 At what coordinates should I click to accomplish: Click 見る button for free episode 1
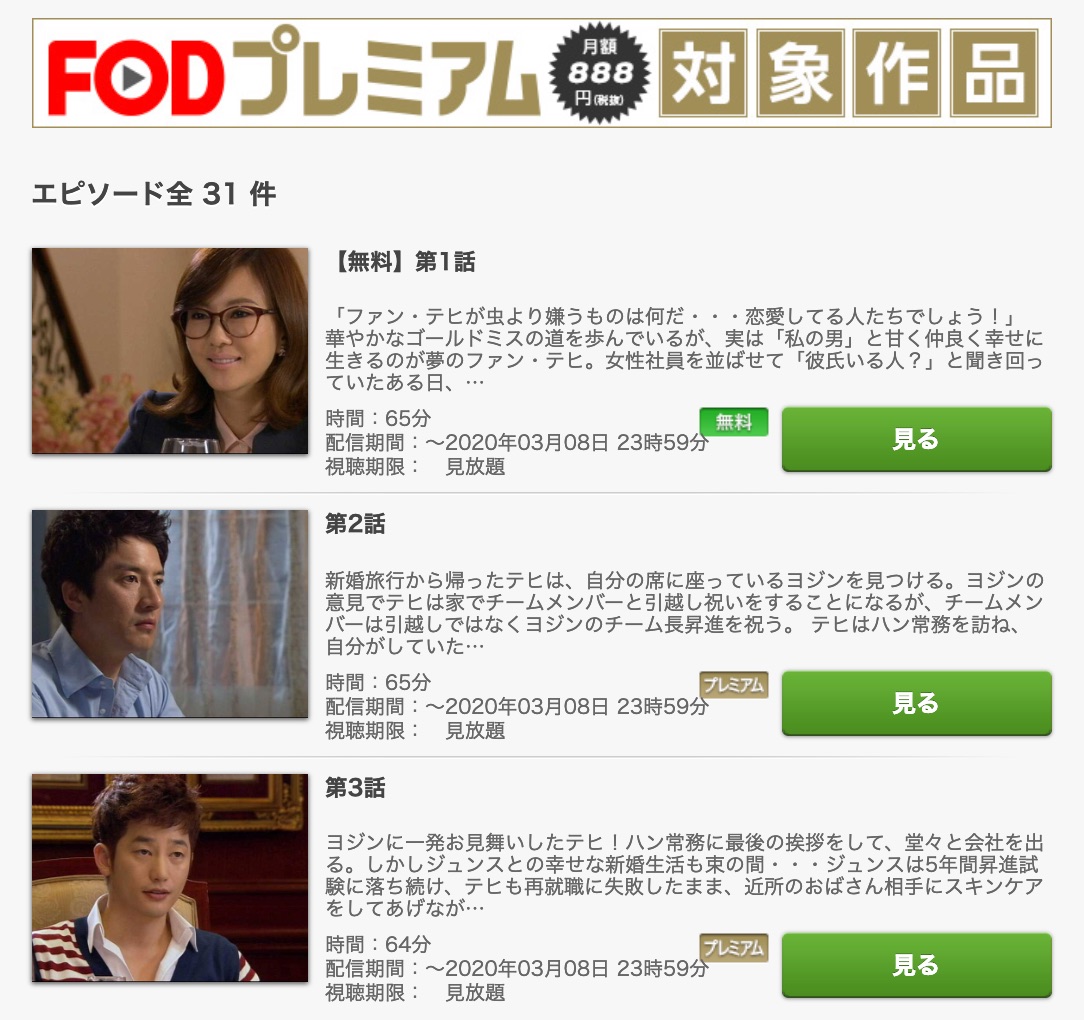pyautogui.click(x=917, y=440)
